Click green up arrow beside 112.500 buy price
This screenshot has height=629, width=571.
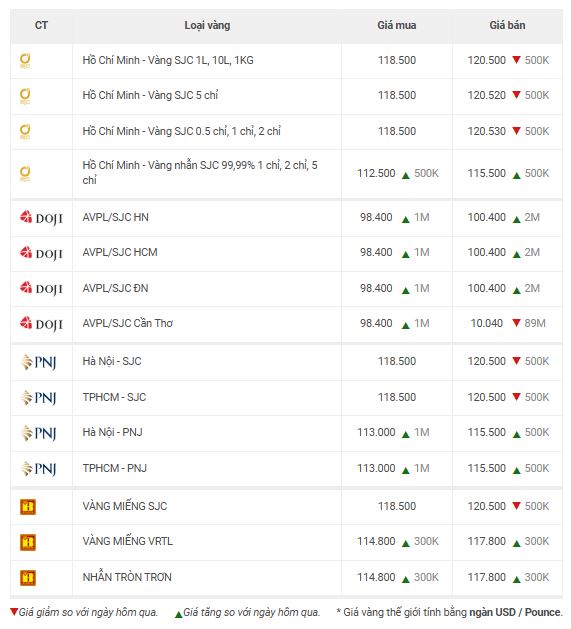pyautogui.click(x=406, y=175)
